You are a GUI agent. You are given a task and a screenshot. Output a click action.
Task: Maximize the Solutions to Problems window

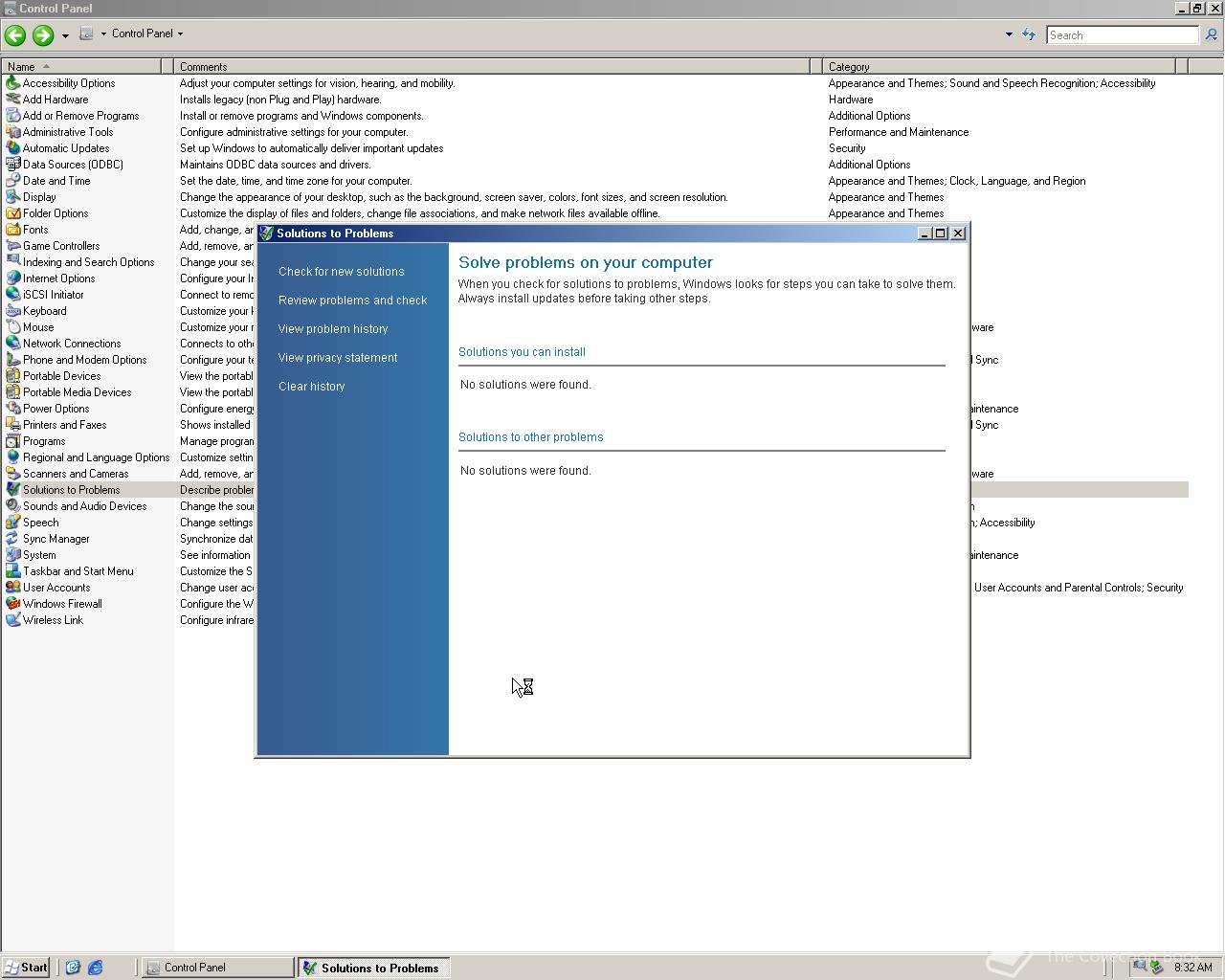[x=941, y=234]
